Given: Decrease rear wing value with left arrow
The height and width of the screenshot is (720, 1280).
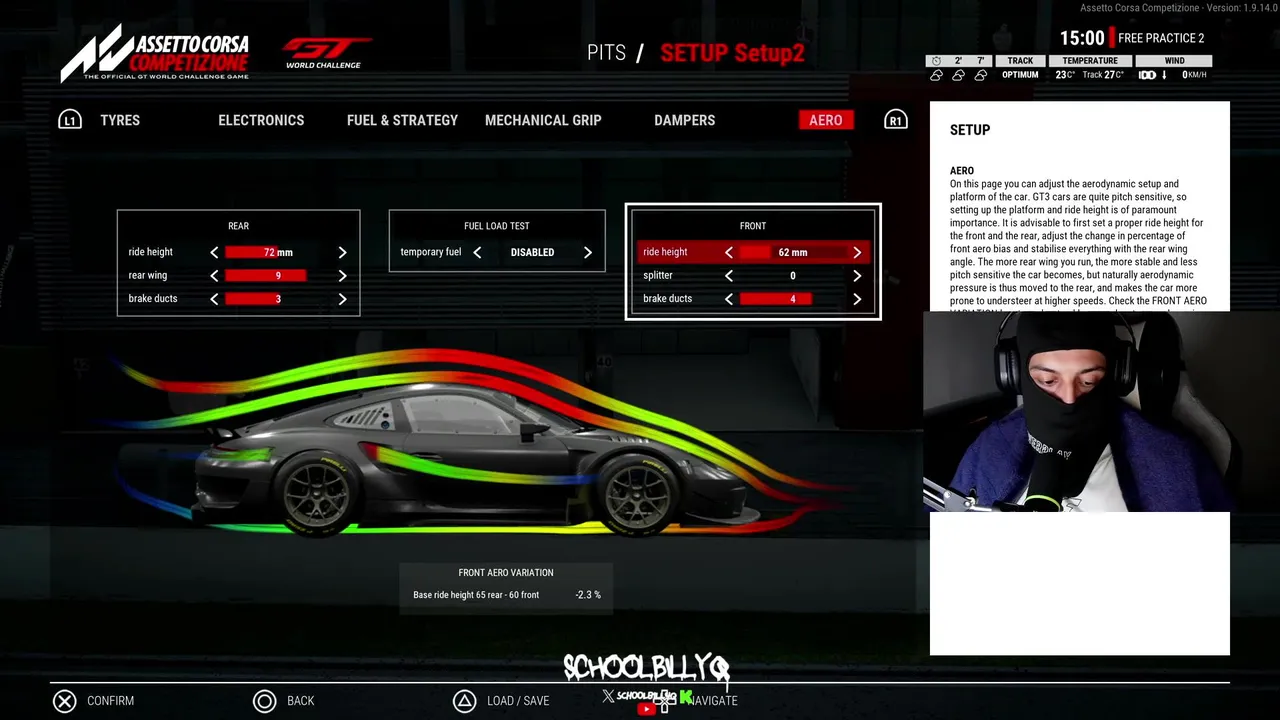Looking at the screenshot, I should tap(214, 276).
